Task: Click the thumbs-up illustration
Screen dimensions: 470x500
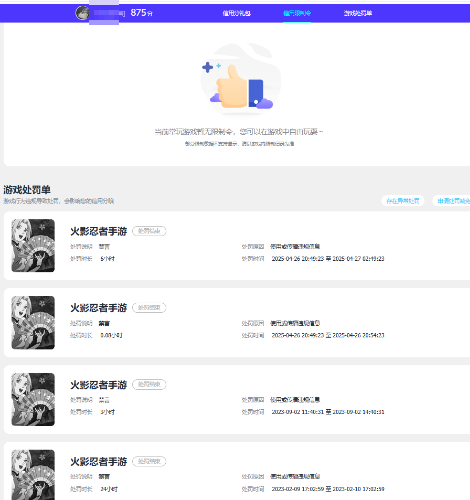Action: tap(241, 80)
